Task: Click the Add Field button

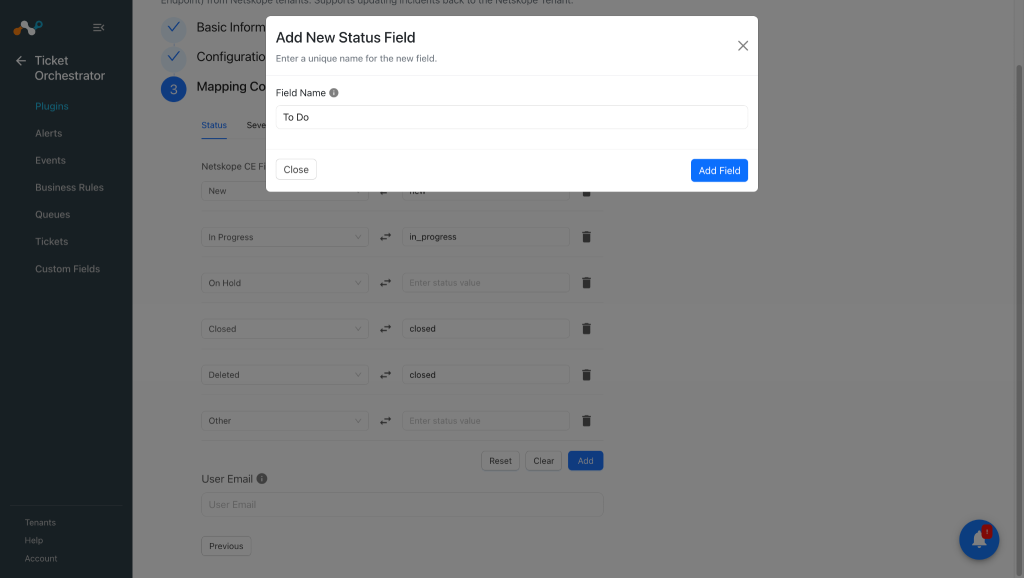Action: click(x=719, y=170)
